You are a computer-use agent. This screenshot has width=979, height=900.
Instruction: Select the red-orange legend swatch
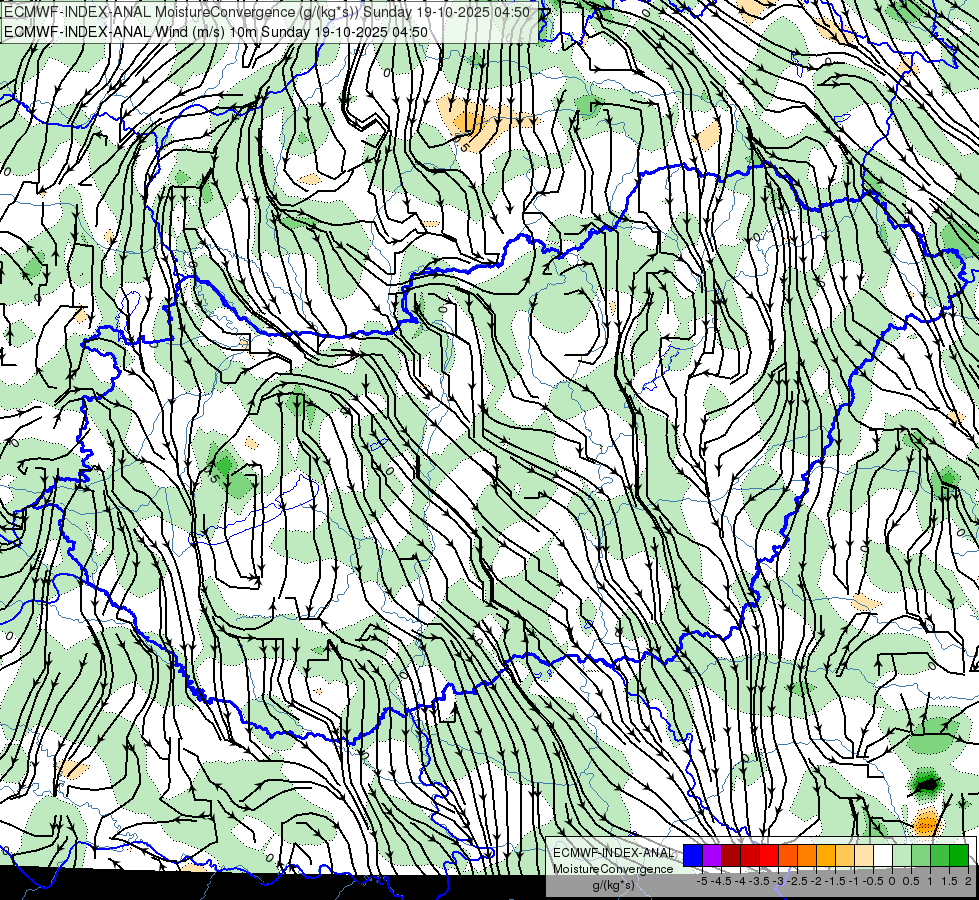(x=788, y=855)
